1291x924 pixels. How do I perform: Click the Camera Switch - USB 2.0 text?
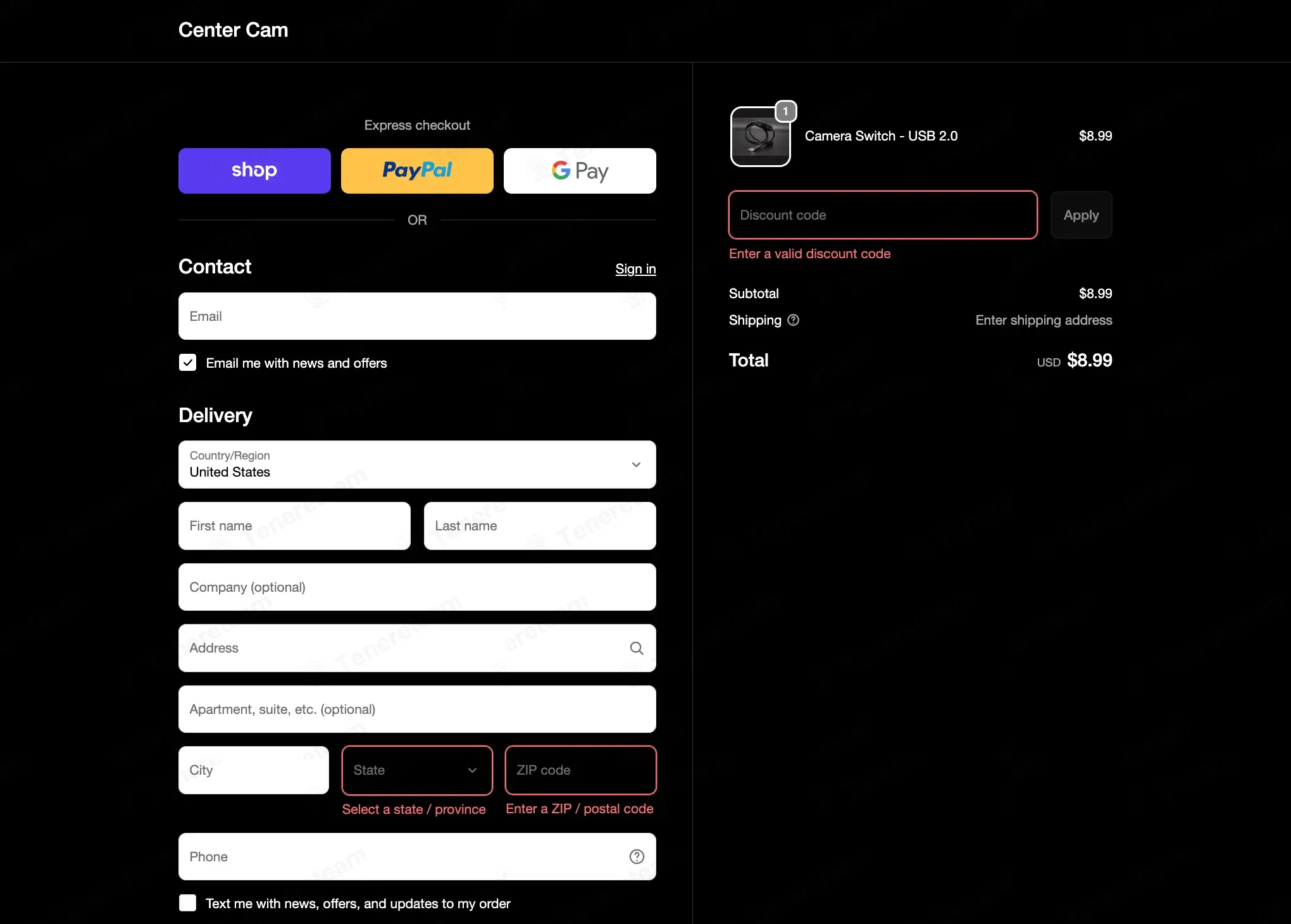[881, 136]
